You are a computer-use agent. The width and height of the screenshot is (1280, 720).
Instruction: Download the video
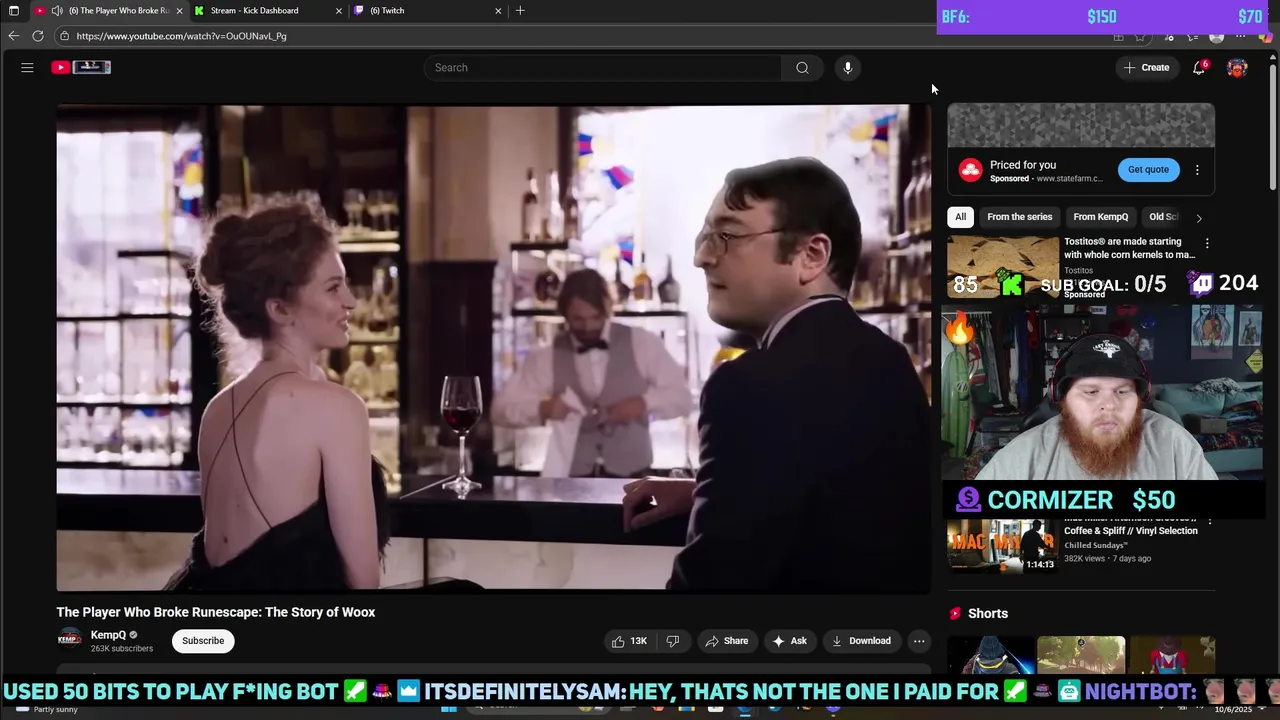(861, 641)
